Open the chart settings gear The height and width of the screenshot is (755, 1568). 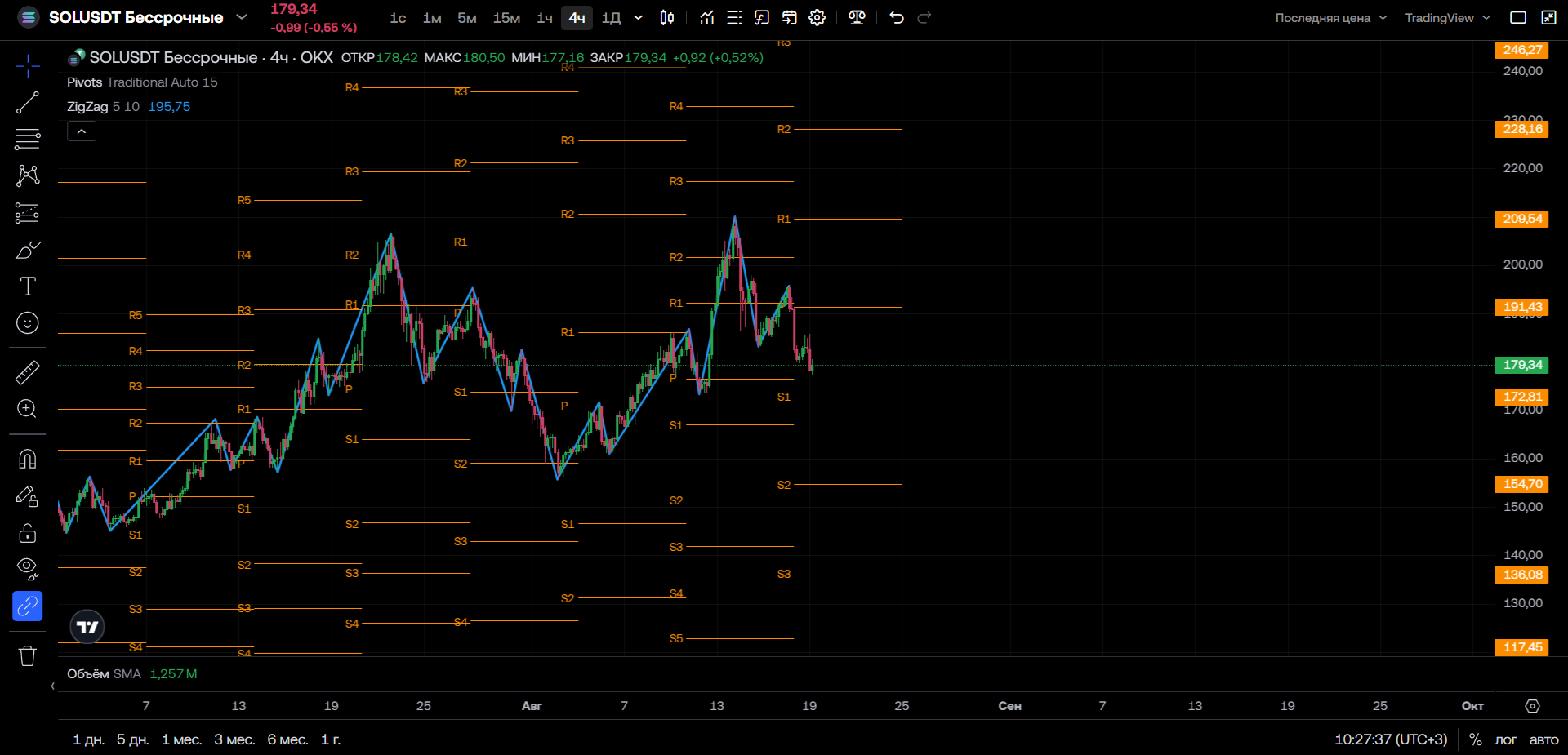point(817,18)
